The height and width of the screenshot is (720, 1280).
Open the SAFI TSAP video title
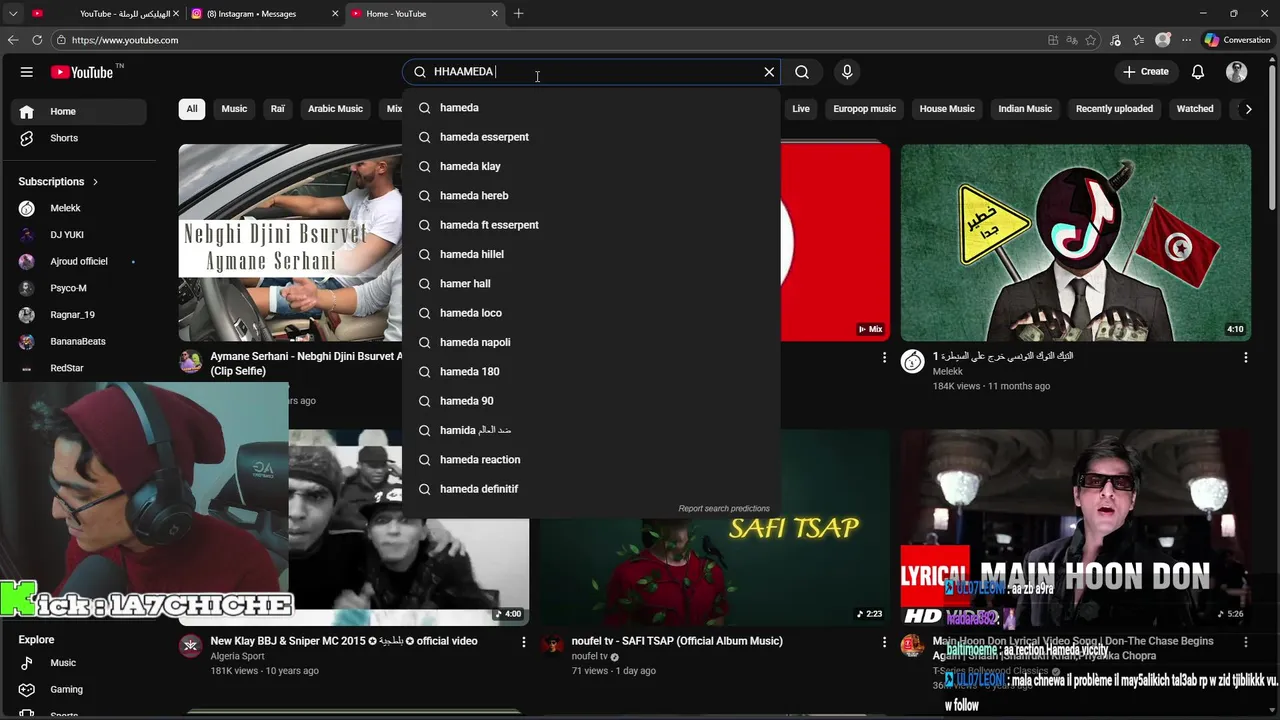tap(677, 641)
